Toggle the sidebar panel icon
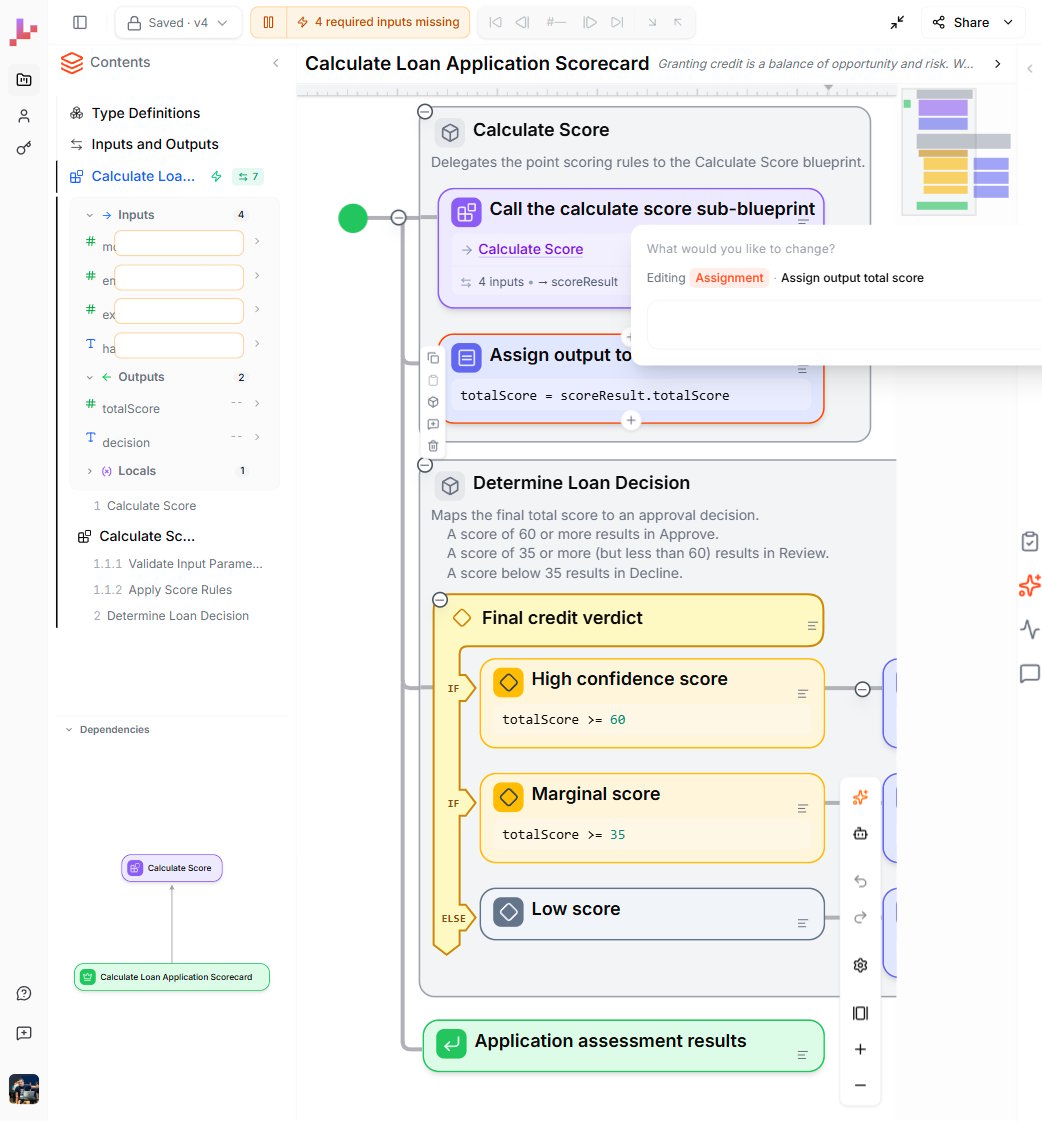 point(80,22)
